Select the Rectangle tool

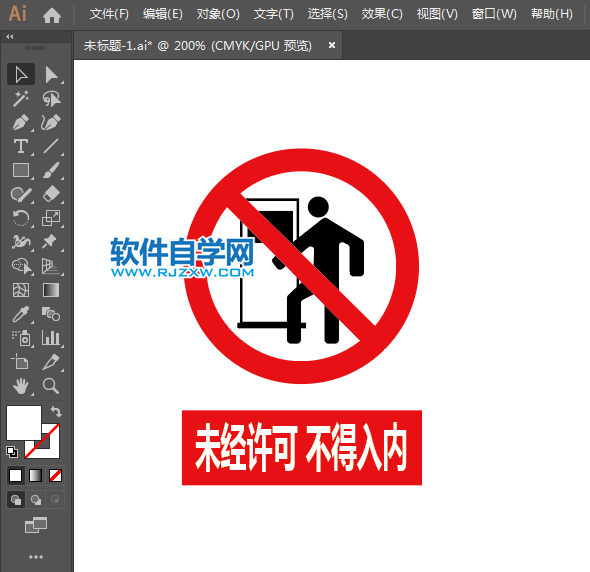[x=21, y=170]
